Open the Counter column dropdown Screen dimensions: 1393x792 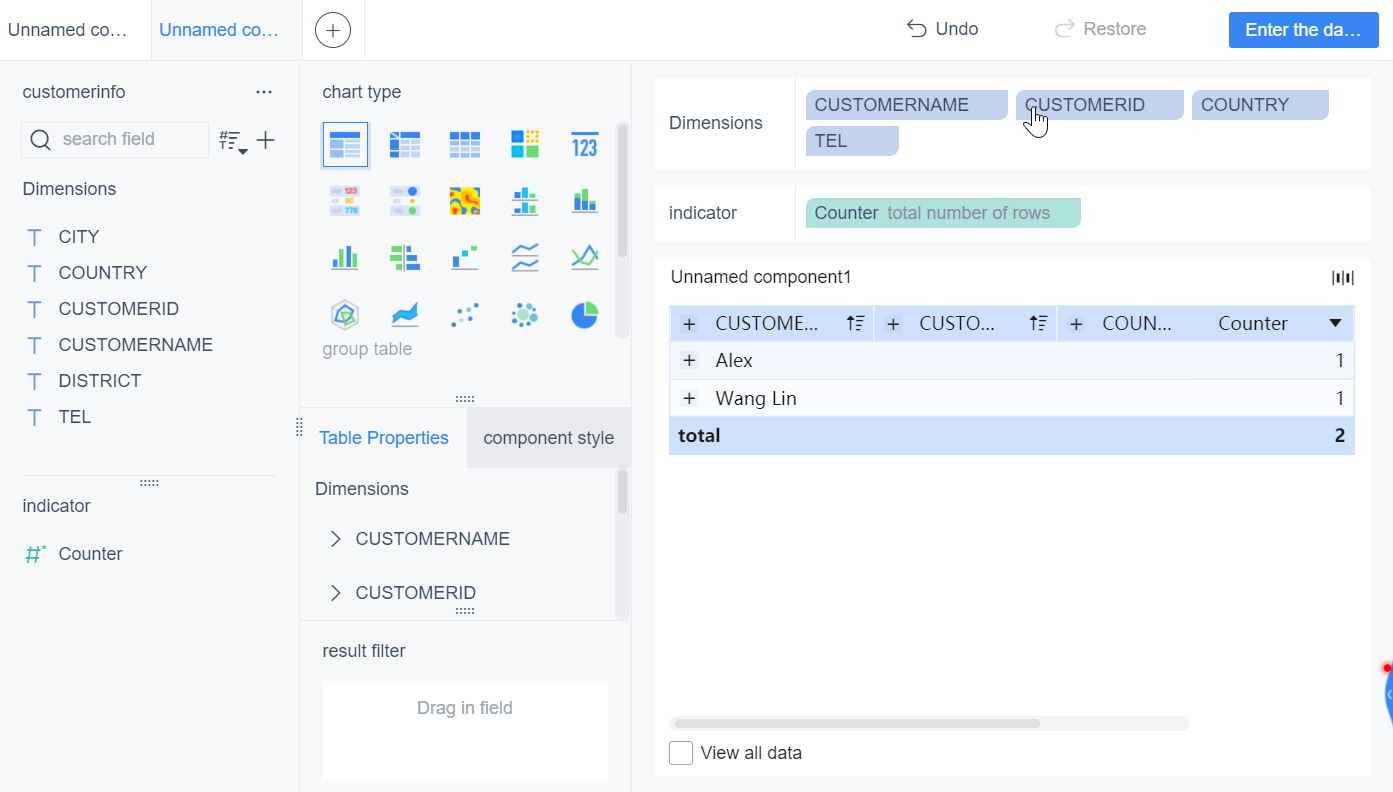1337,323
